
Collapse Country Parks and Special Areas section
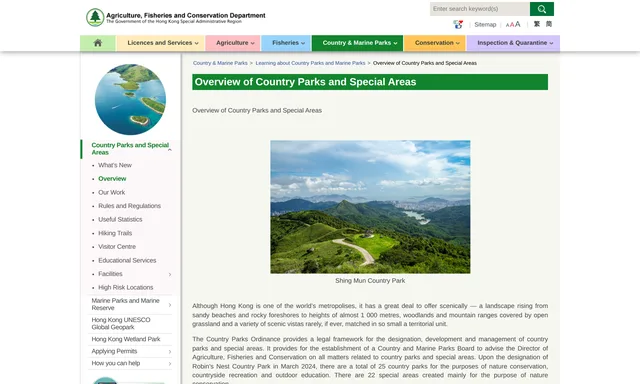[170, 150]
